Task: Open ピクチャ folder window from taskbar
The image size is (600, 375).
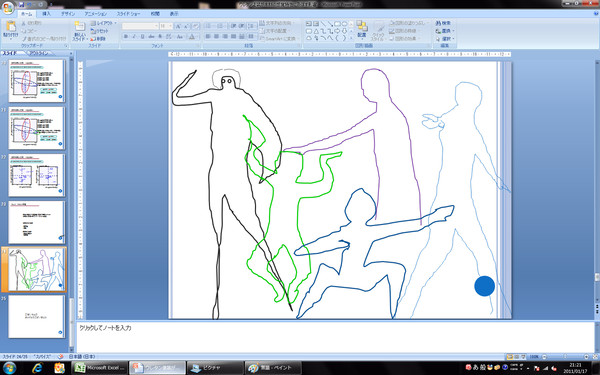Action: [x=215, y=368]
